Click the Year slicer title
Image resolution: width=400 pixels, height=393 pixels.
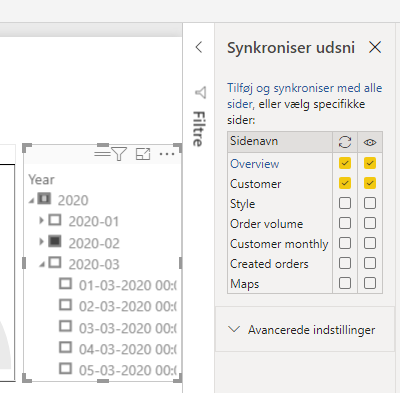pos(41,179)
